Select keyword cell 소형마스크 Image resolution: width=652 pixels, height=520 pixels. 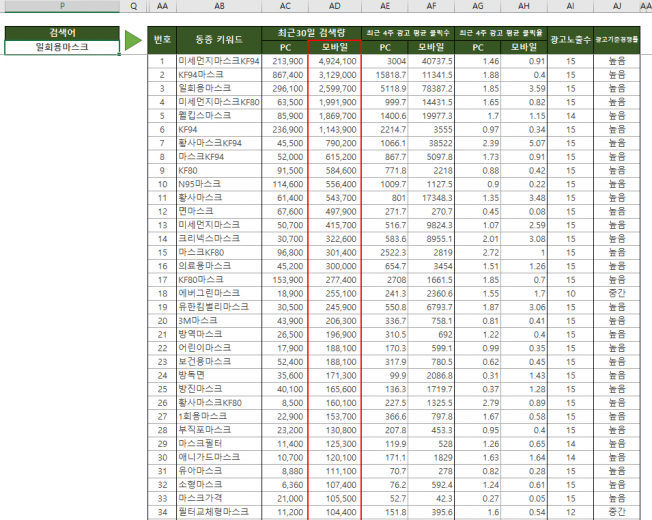[x=219, y=485]
